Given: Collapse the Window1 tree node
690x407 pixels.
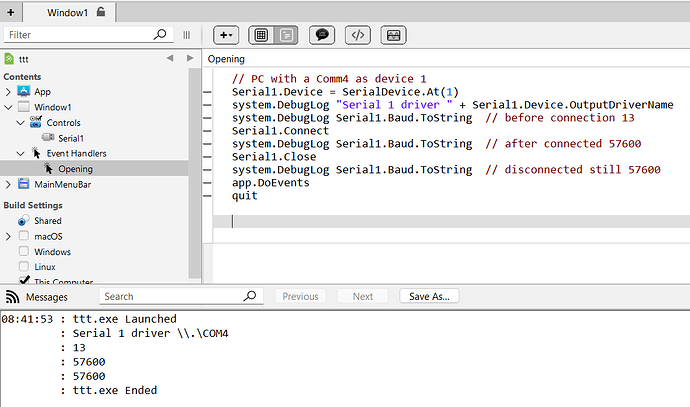Looking at the screenshot, I should coord(8,107).
